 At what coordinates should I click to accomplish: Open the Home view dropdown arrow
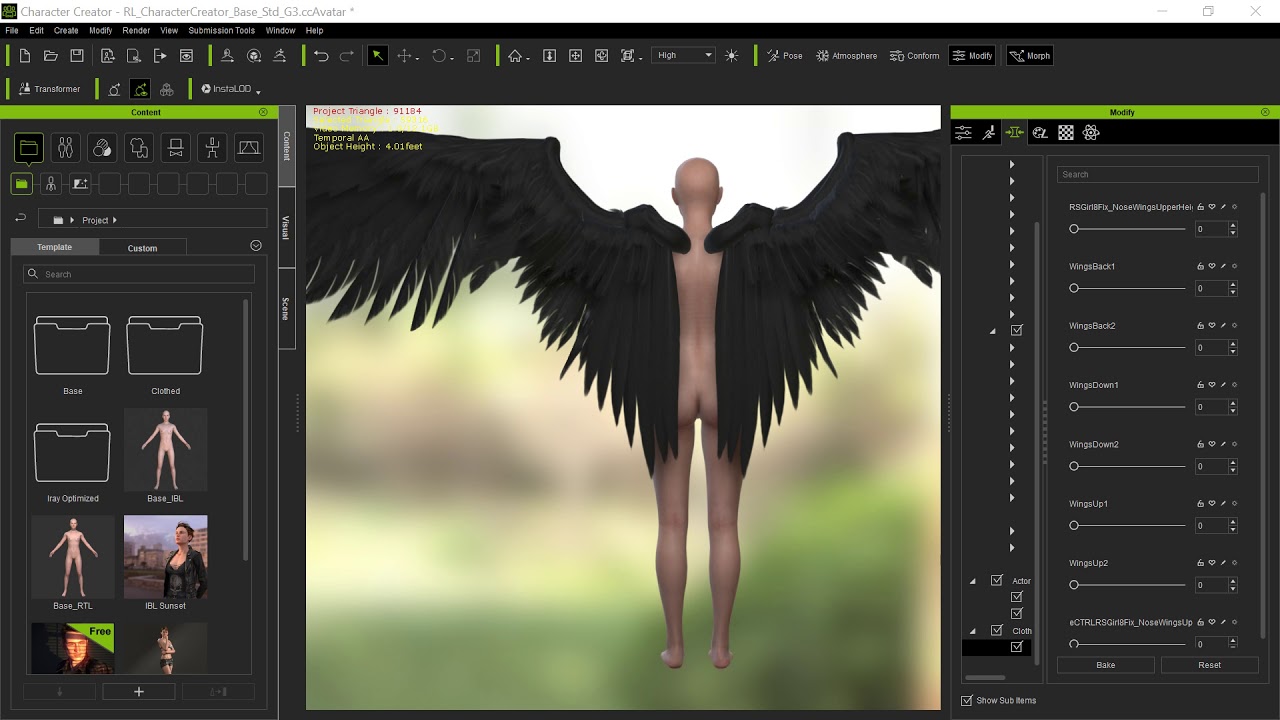point(528,58)
